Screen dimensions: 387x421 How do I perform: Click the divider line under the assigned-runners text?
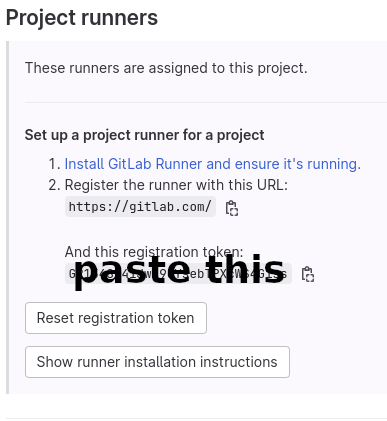click(x=206, y=103)
